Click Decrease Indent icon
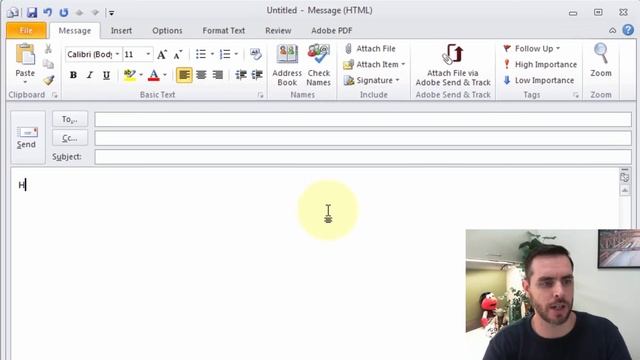 click(x=241, y=75)
